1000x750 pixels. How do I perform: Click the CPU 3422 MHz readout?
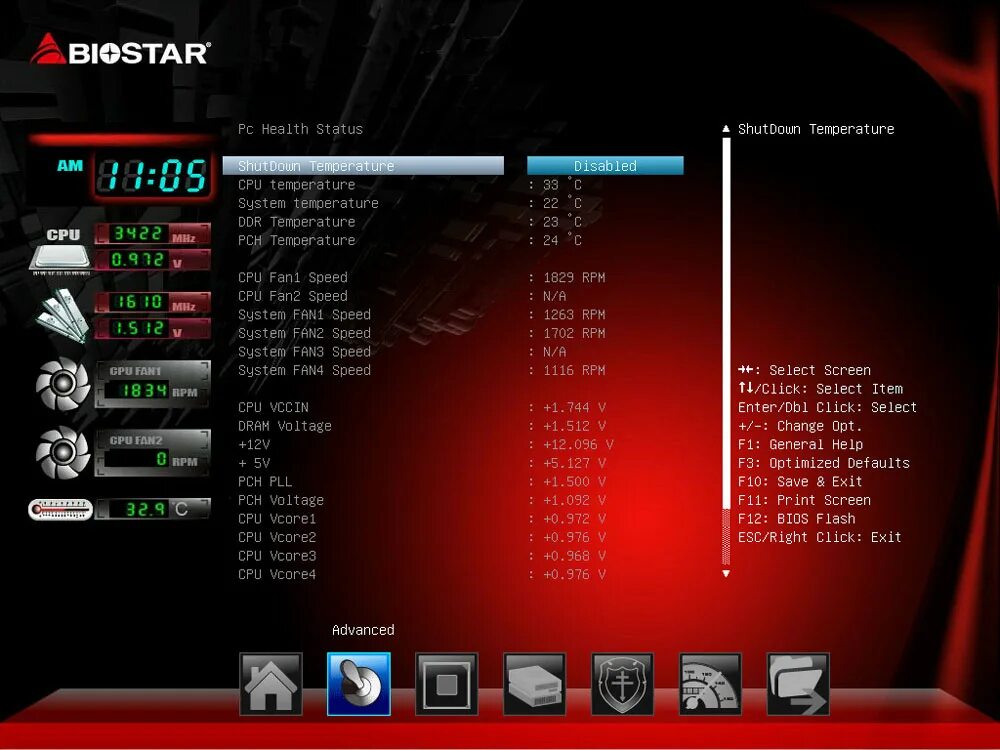pyautogui.click(x=152, y=234)
